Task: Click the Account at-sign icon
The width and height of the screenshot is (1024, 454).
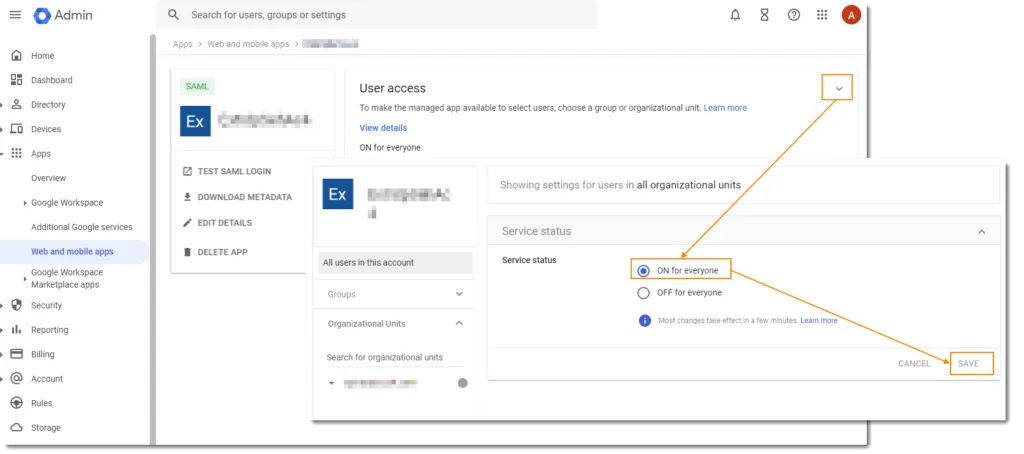Action: pos(17,379)
